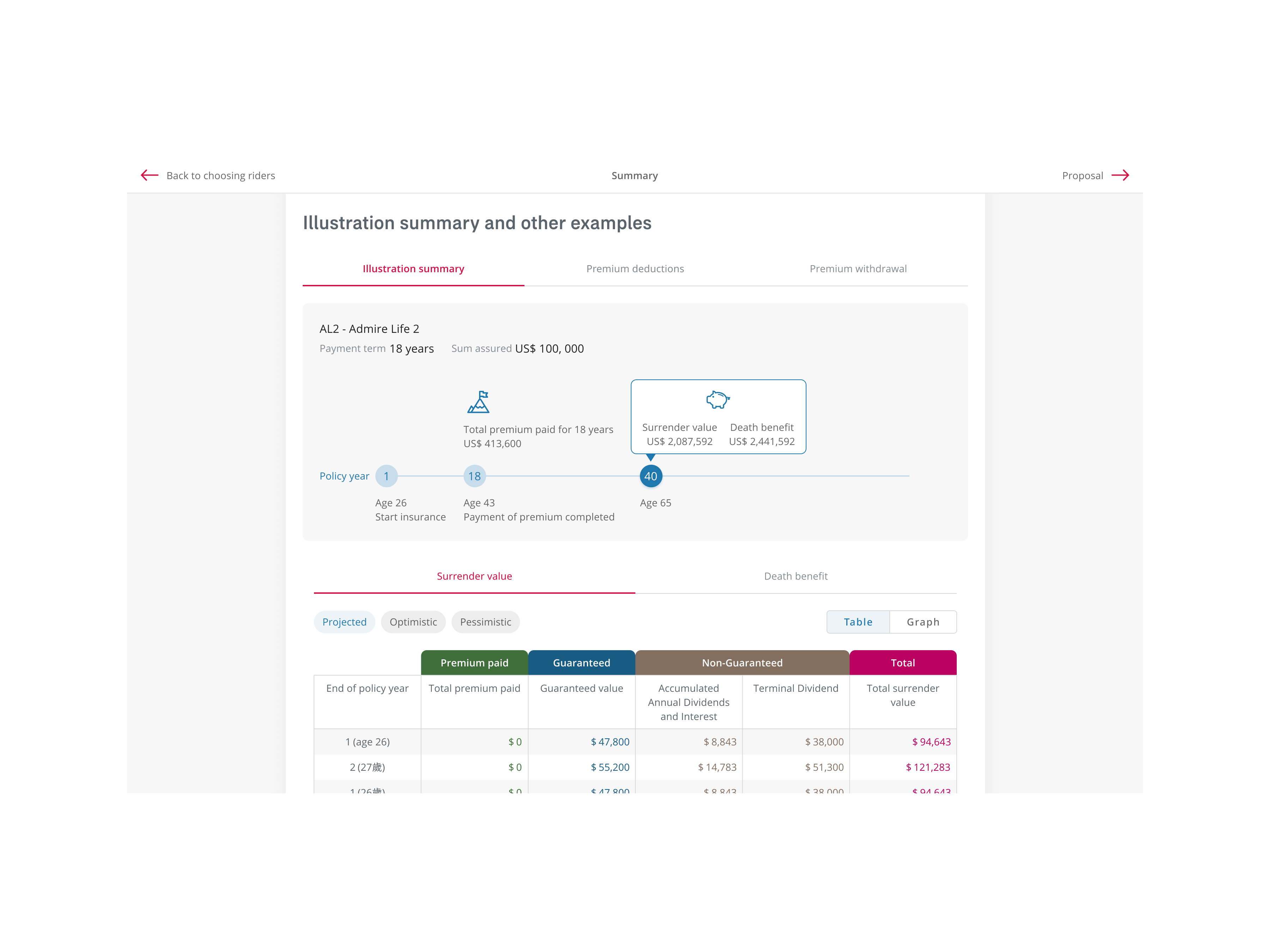Image resolution: width=1270 pixels, height=952 pixels.
Task: Switch to Premium withdrawal tab
Action: click(858, 269)
